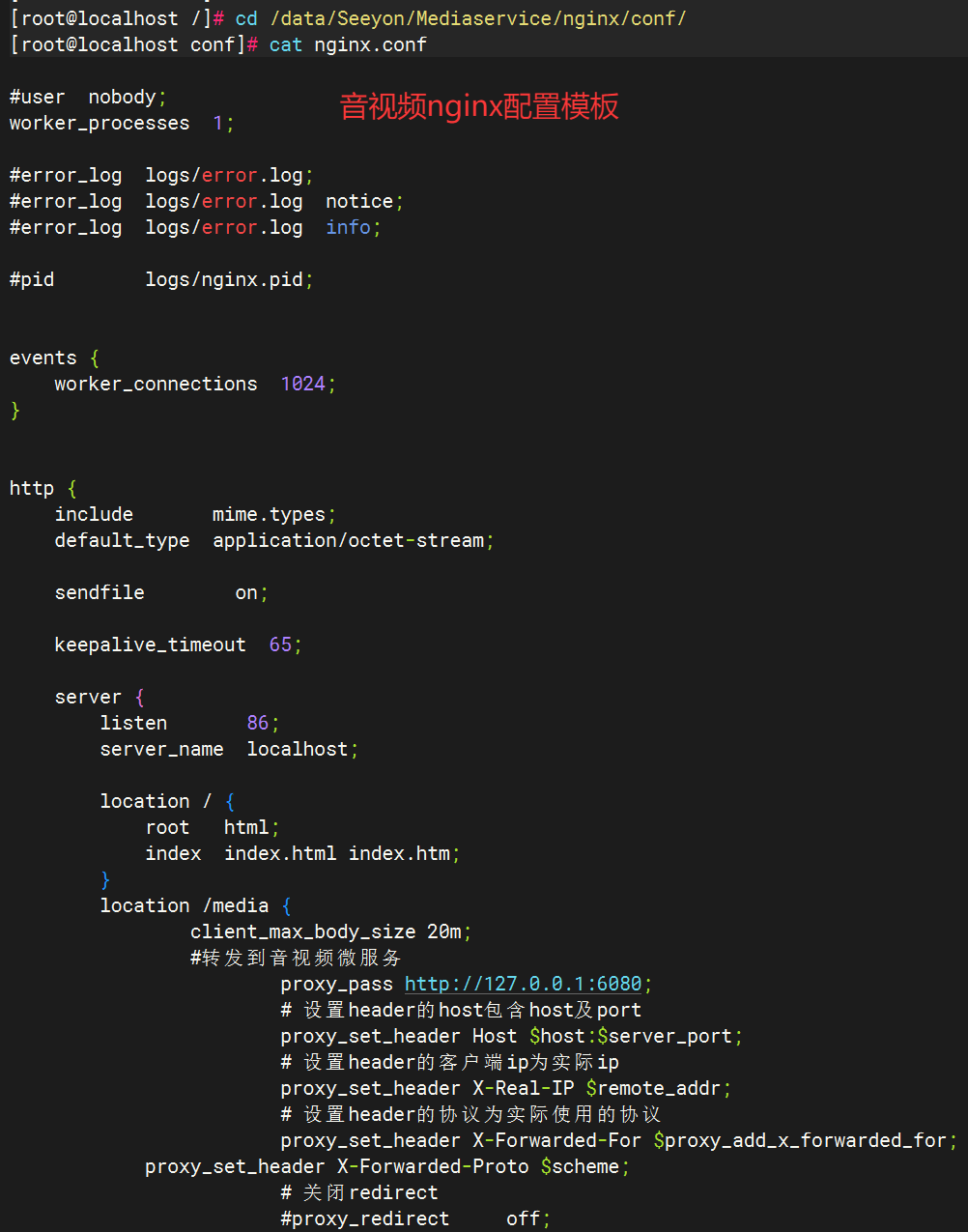The width and height of the screenshot is (968, 1232).
Task: Click the 'listen 86;' line
Action: pos(190,723)
